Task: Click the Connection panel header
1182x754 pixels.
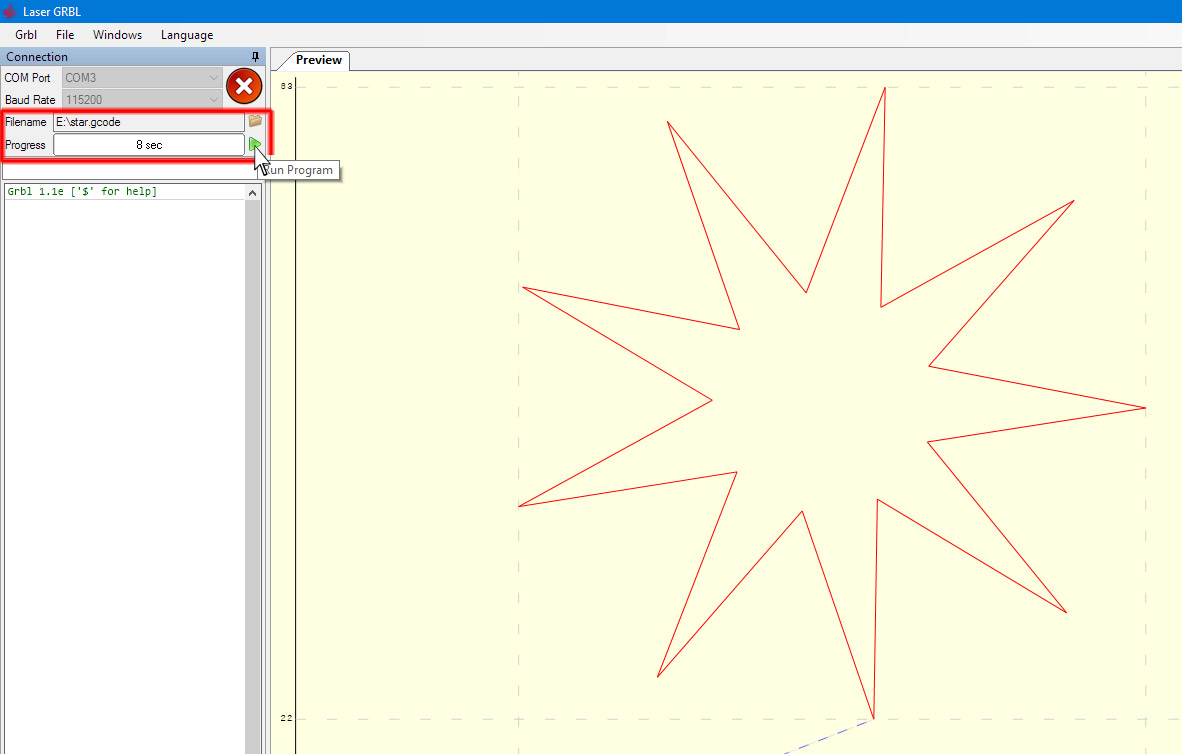Action: click(120, 57)
